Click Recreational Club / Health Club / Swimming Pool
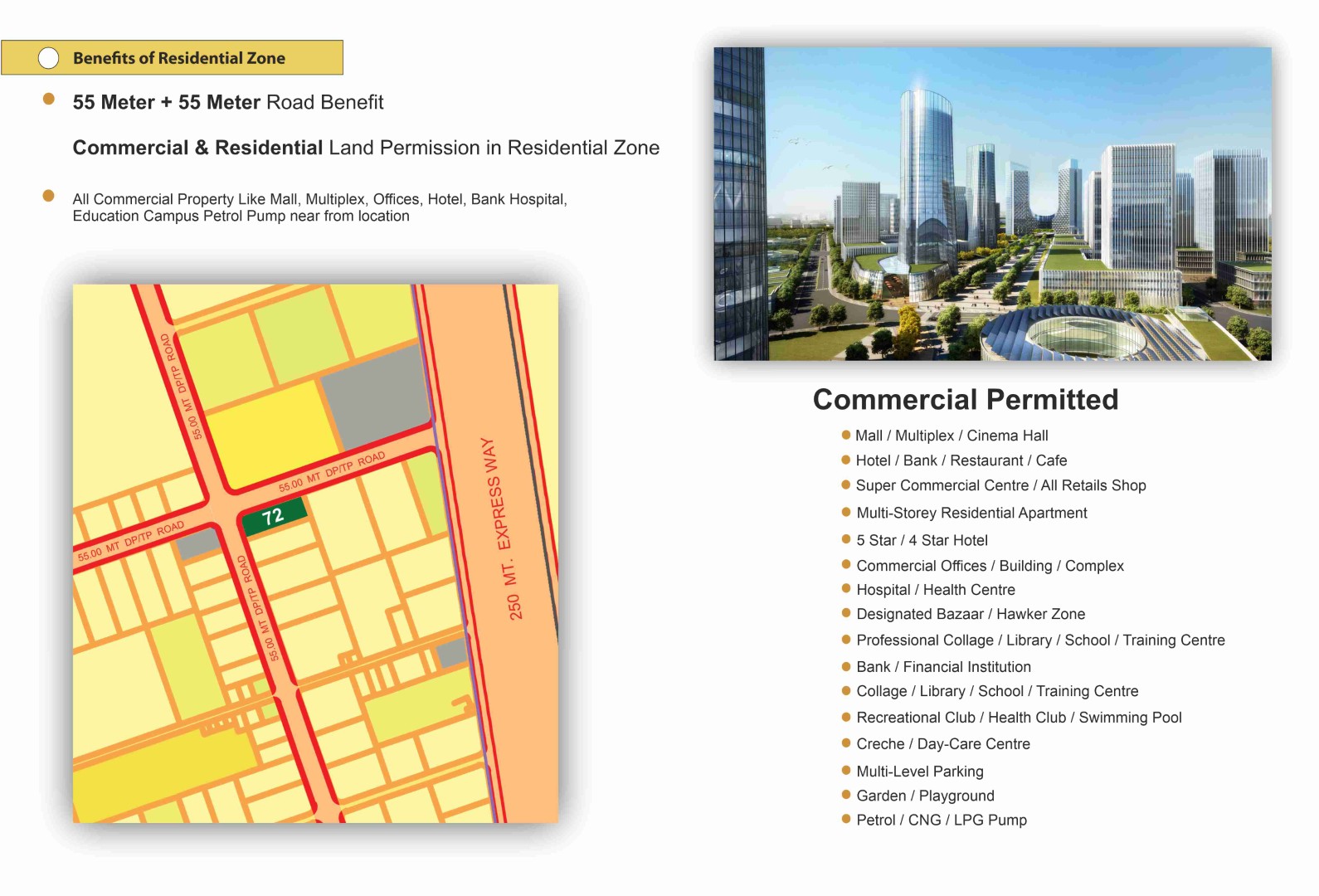The width and height of the screenshot is (1319, 896). coord(1019,718)
